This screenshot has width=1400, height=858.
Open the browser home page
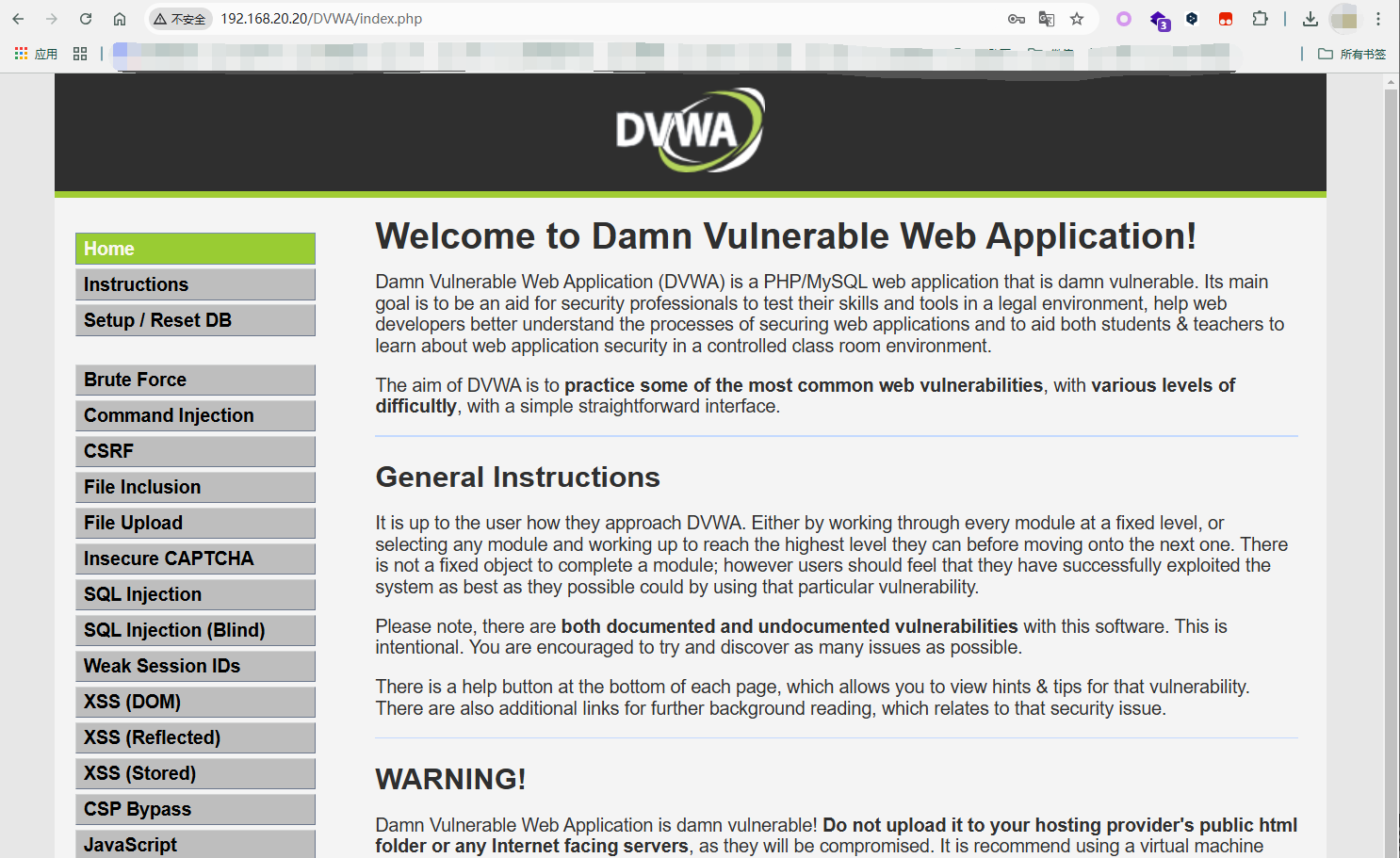click(x=120, y=19)
